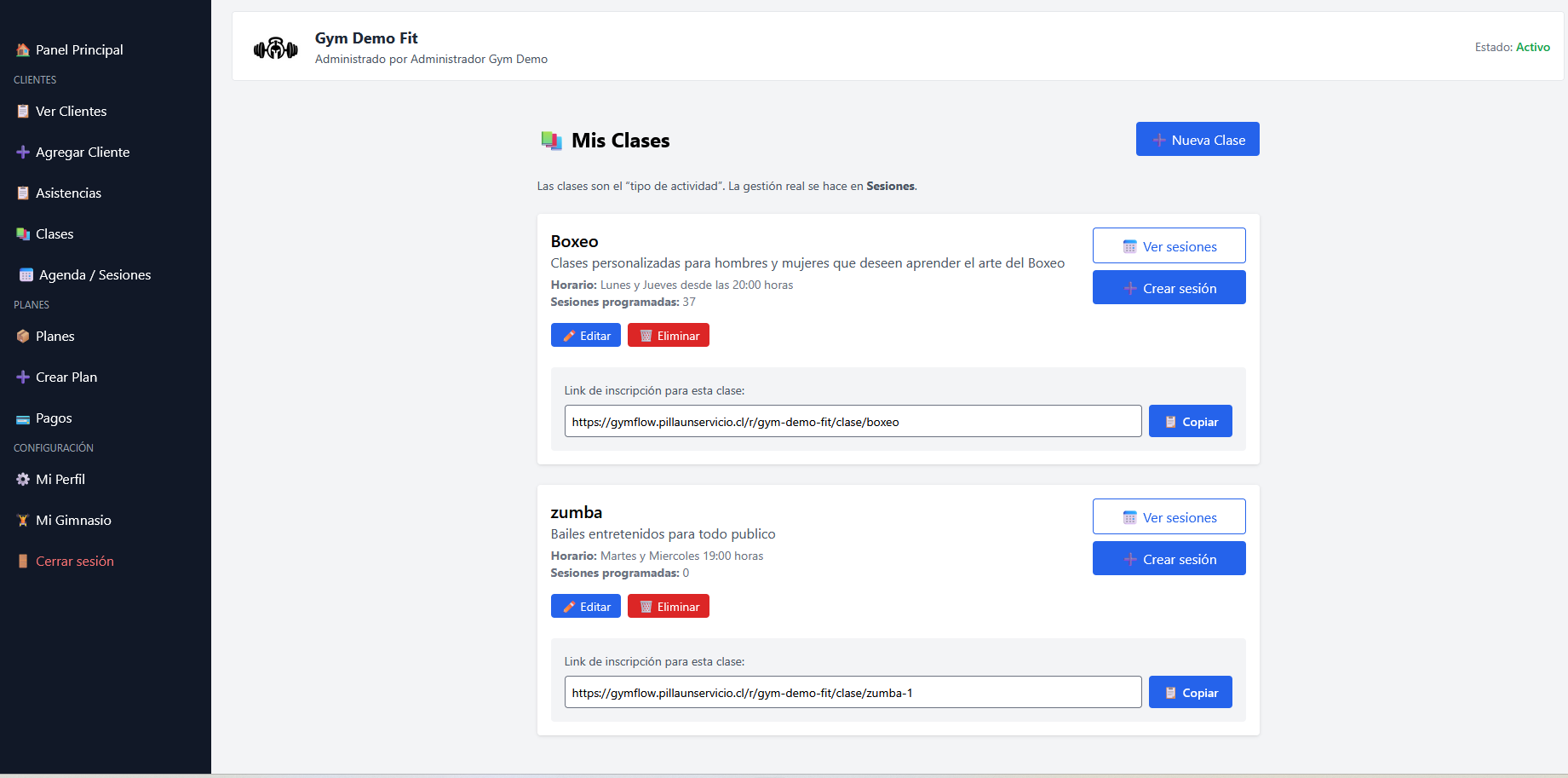Screen dimensions: 1568x778
Task: Click the books icon beside Mis Clases
Action: 552,141
